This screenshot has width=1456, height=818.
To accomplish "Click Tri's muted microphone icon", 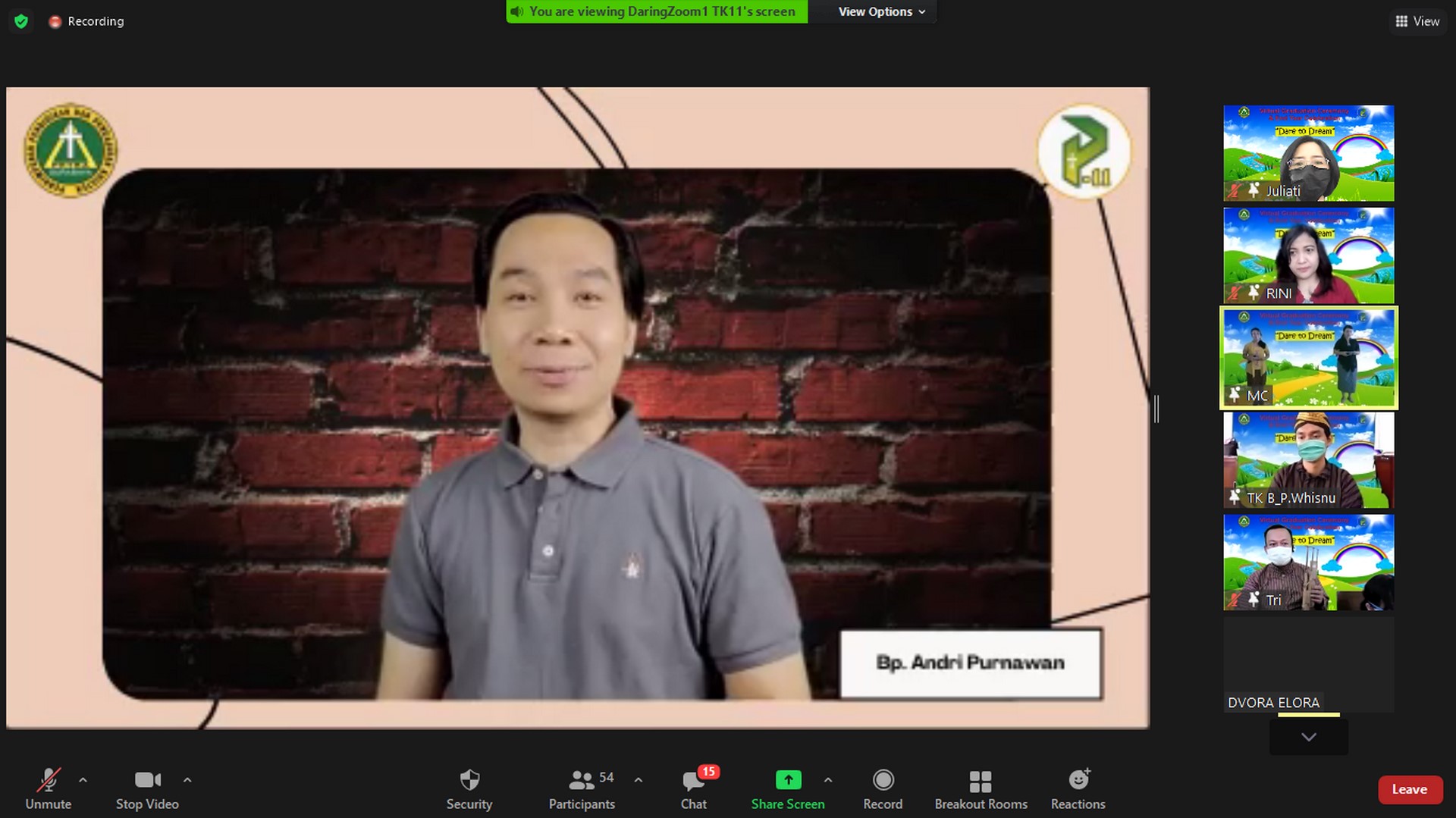I will [1235, 600].
